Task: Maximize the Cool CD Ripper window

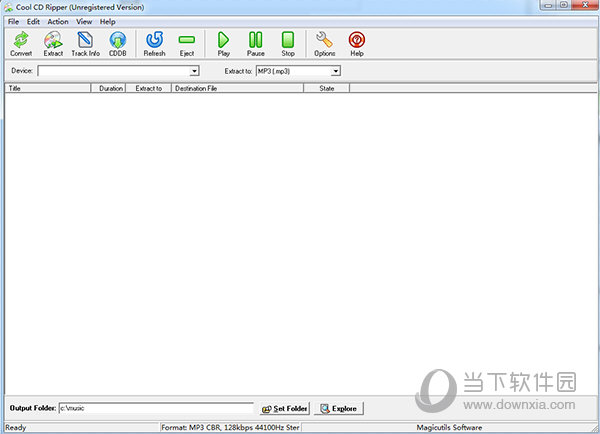Action: click(564, 5)
